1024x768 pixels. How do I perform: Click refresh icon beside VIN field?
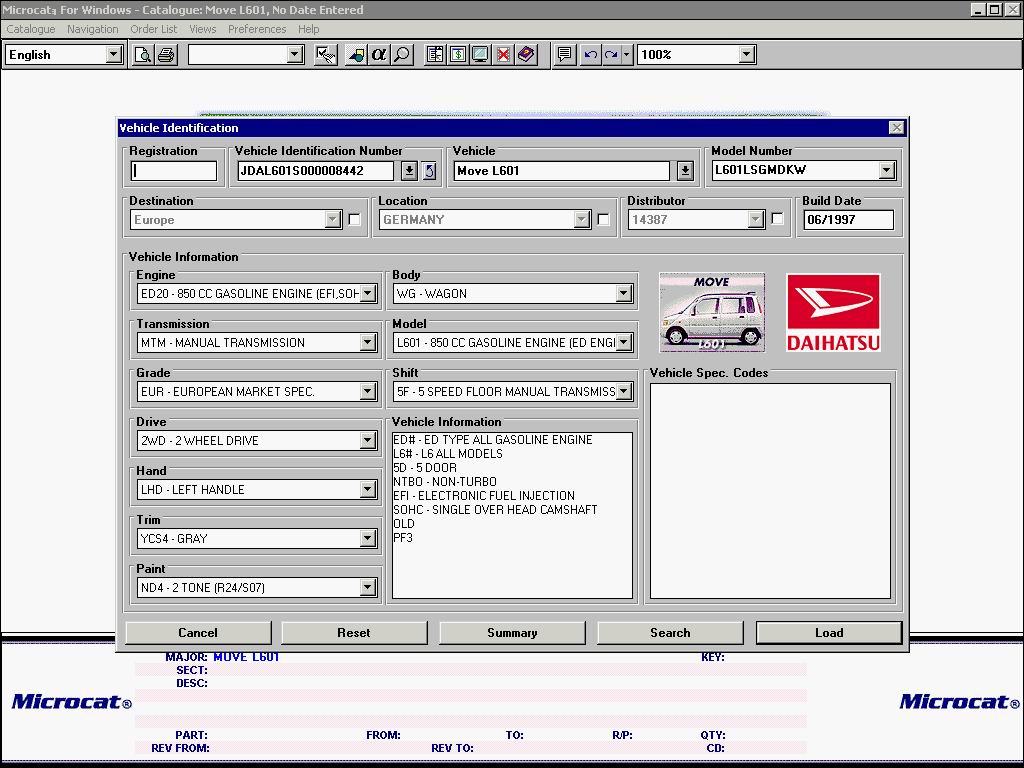click(x=429, y=171)
